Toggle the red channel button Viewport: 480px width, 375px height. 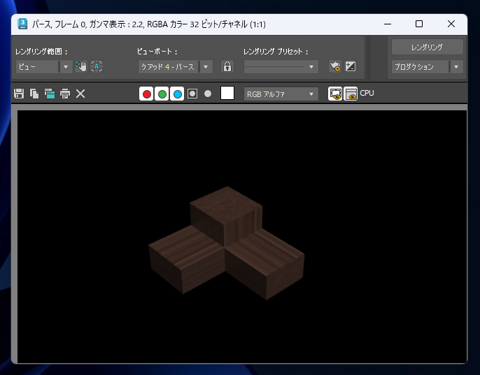click(x=146, y=94)
